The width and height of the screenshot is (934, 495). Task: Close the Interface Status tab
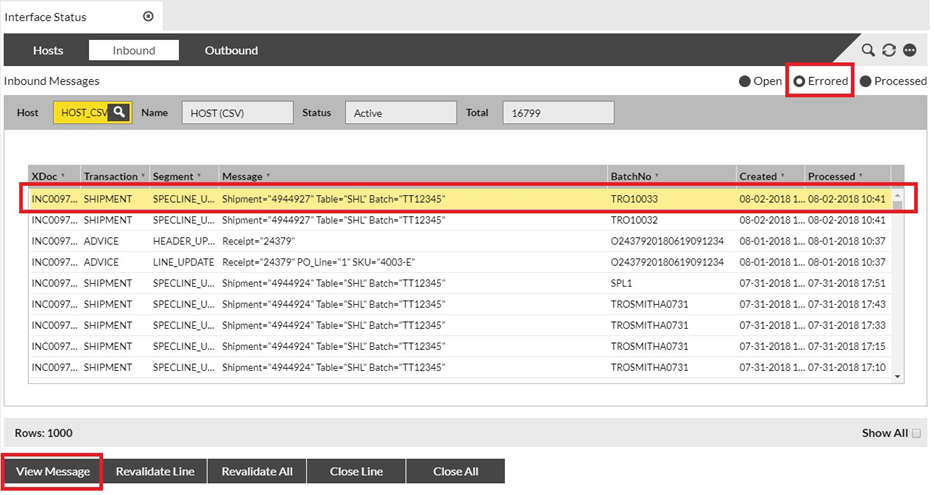(148, 16)
